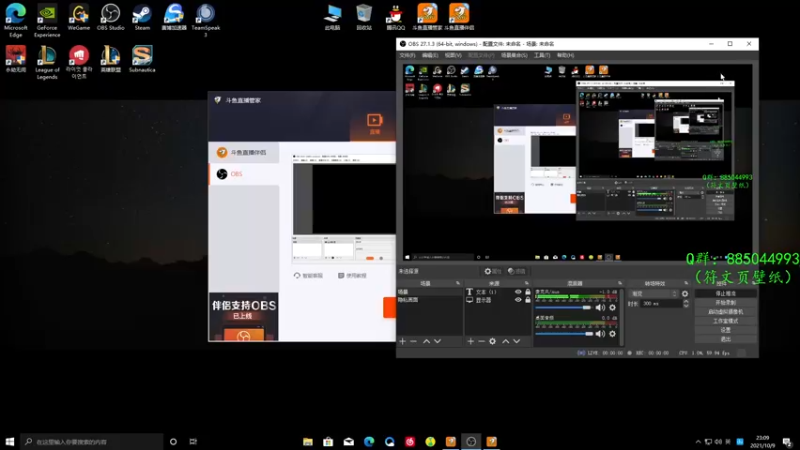Hide the display capture source via eye icon

pos(518,300)
